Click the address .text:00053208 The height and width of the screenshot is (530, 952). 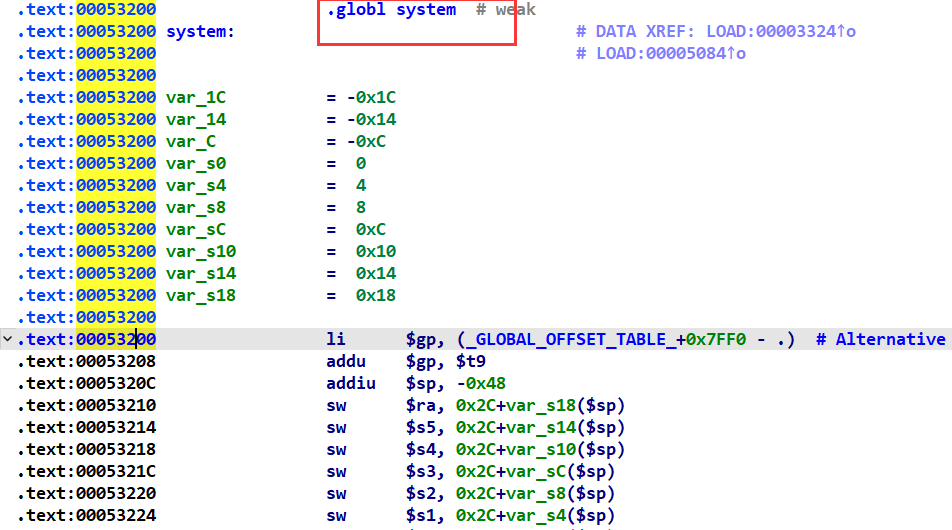click(x=87, y=362)
